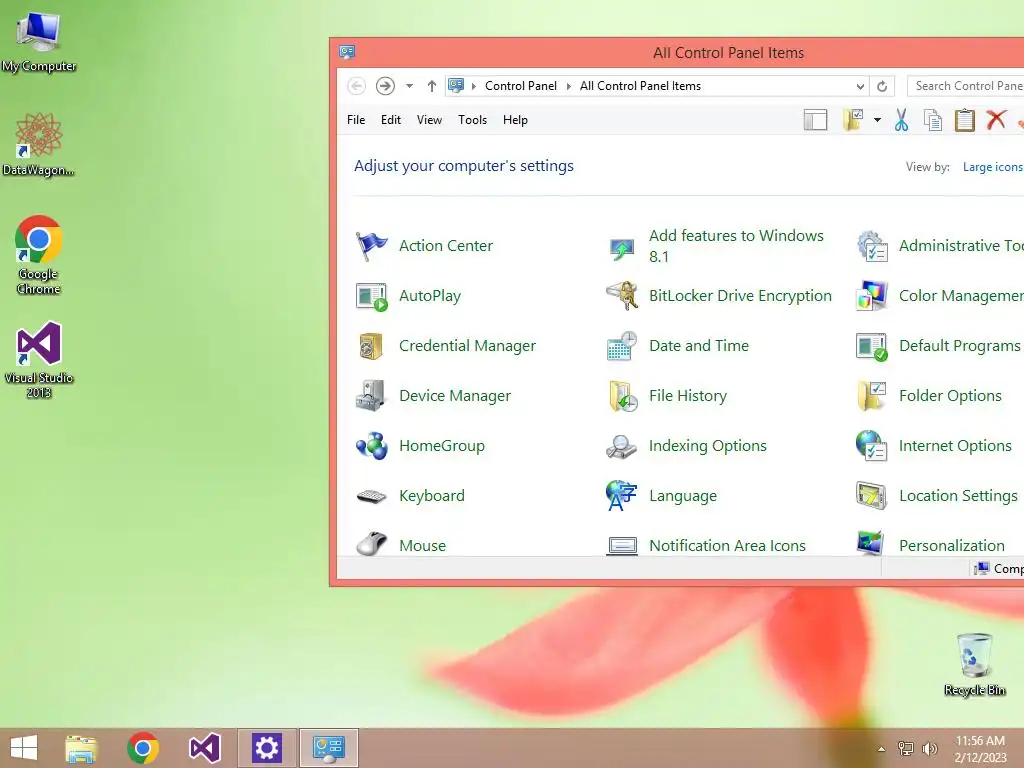The image size is (1024, 768).
Task: Open the Edit menu
Action: (x=391, y=120)
